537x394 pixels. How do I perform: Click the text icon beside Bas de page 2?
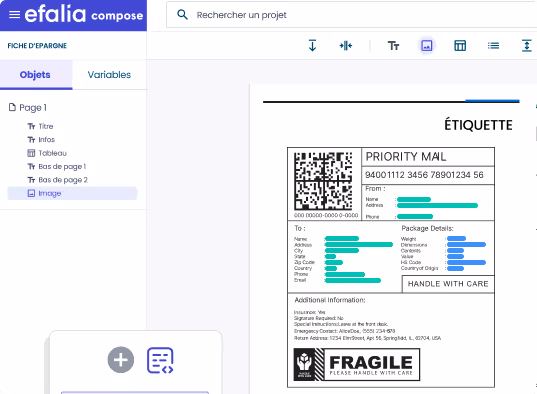(31, 180)
